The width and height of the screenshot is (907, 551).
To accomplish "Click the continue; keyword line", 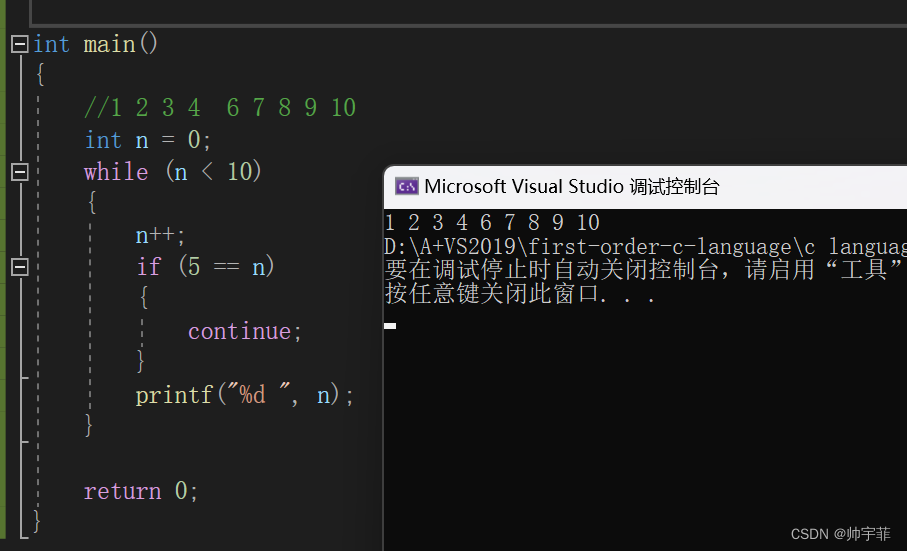I will 245,331.
